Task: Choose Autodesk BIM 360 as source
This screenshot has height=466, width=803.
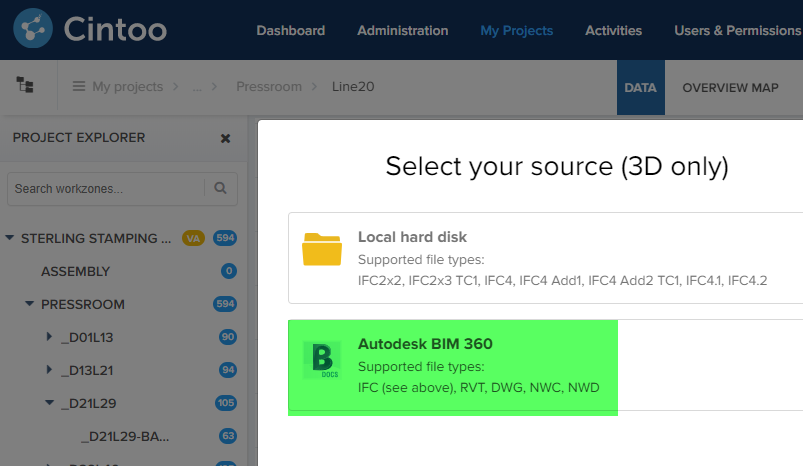Action: 545,365
